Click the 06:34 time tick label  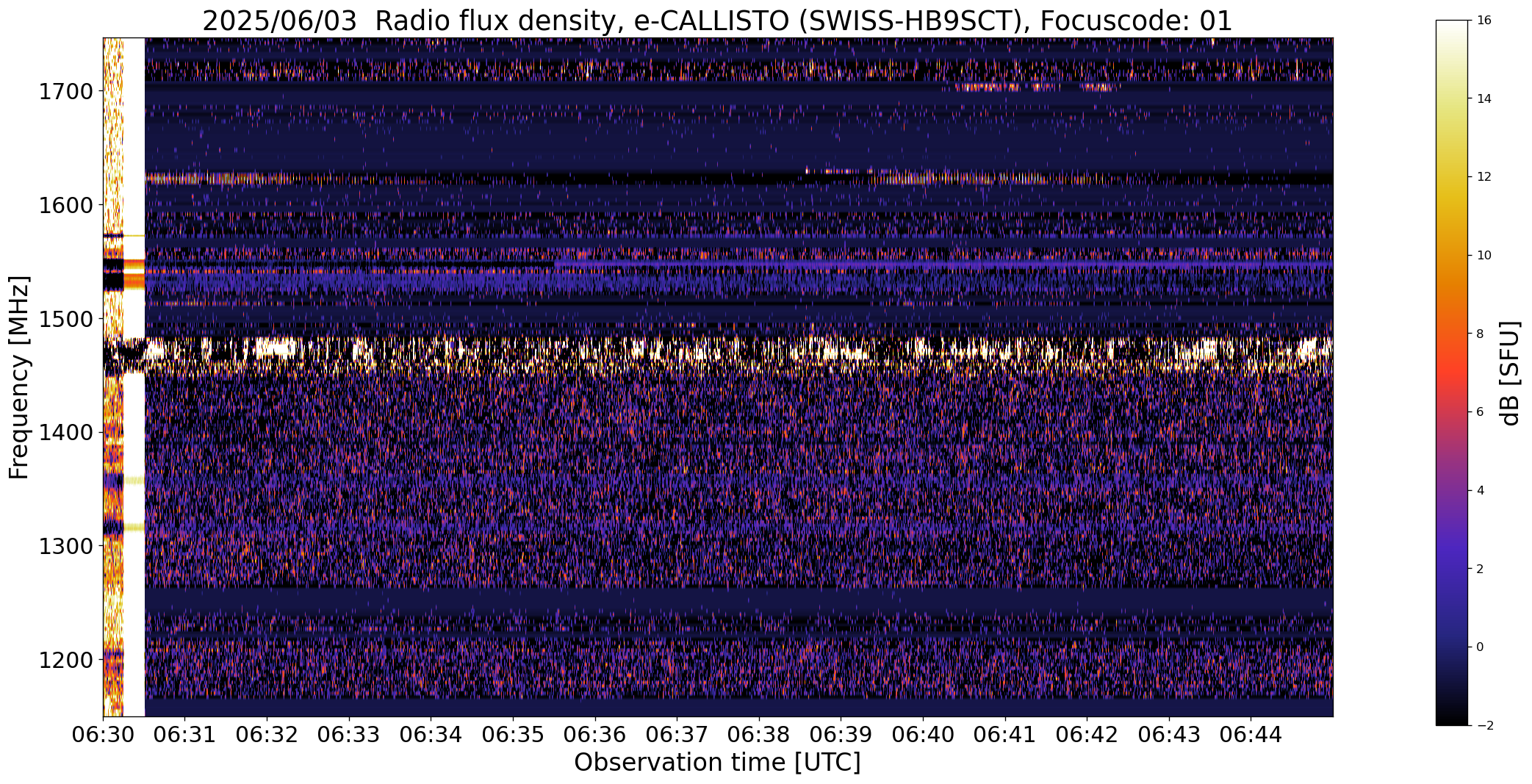tap(431, 735)
